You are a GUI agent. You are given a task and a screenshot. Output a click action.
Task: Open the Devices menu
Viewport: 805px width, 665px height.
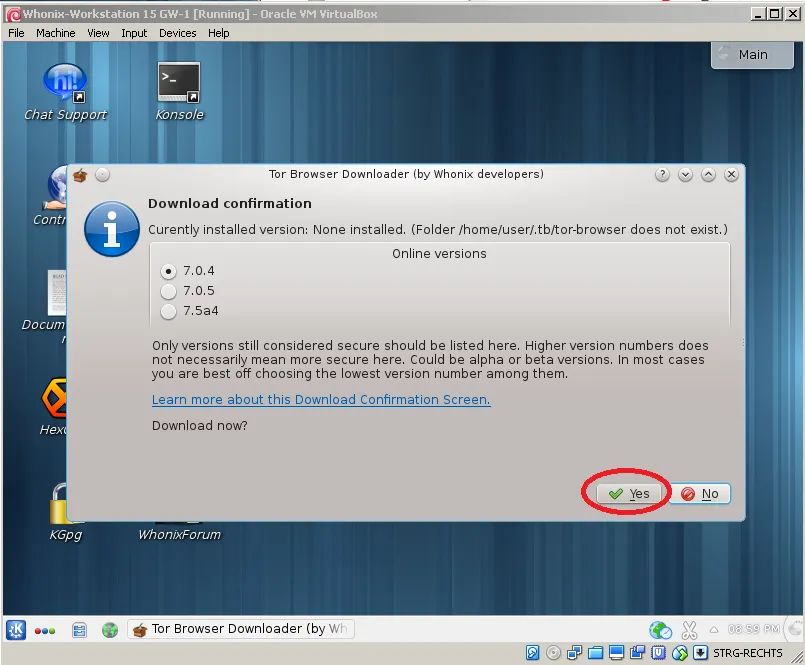point(178,33)
